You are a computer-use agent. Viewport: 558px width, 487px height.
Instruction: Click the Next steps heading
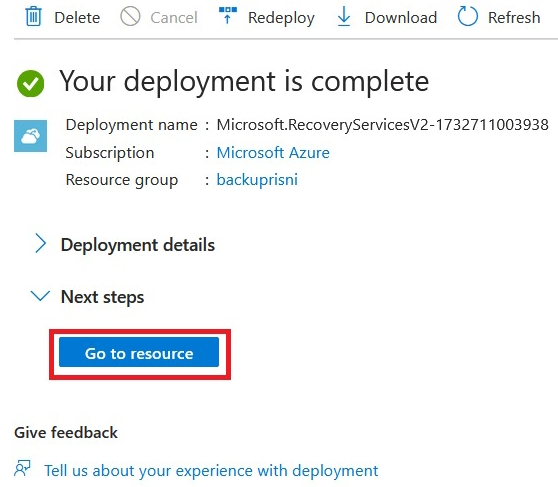tap(102, 297)
